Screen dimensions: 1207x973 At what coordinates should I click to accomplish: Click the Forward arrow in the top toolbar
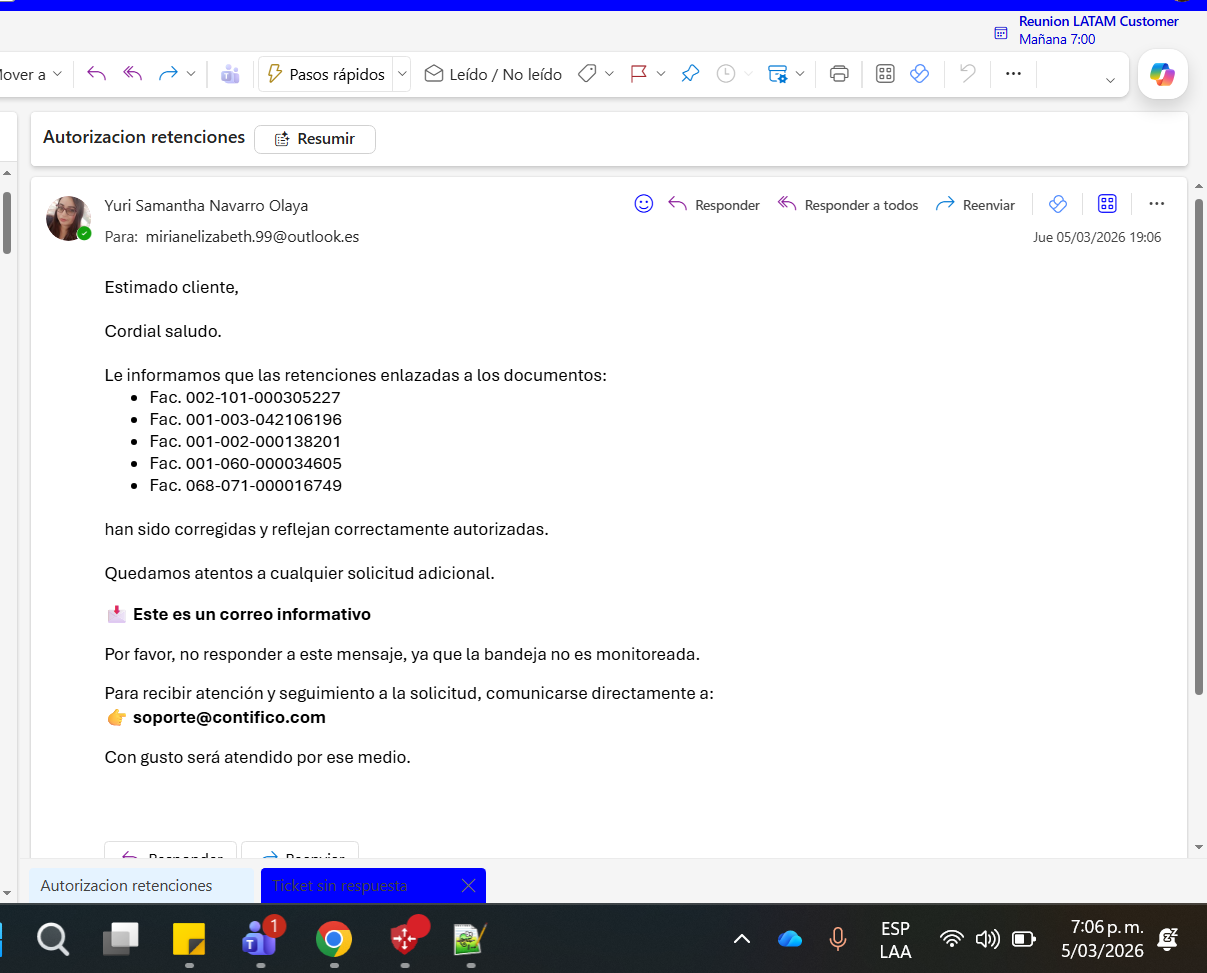coord(168,74)
